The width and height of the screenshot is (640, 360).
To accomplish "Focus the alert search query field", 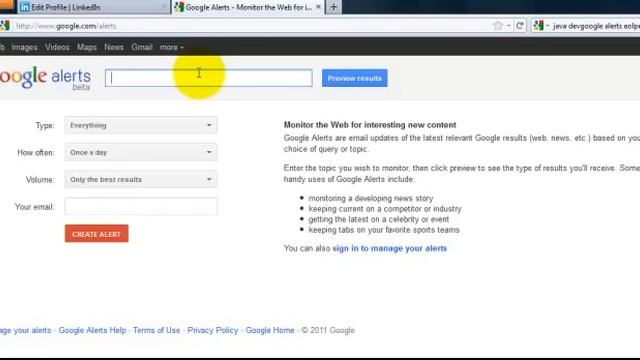I will coord(209,78).
